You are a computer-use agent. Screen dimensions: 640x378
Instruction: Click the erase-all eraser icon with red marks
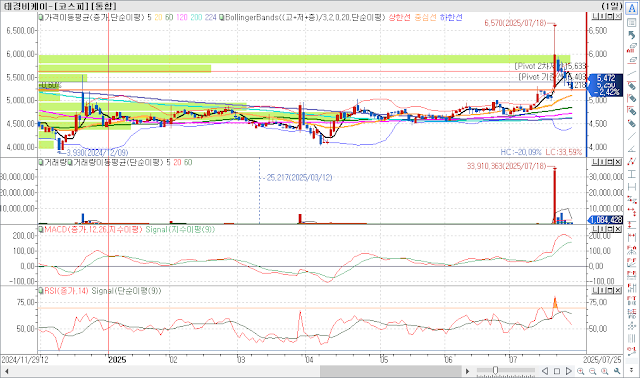pos(631,48)
